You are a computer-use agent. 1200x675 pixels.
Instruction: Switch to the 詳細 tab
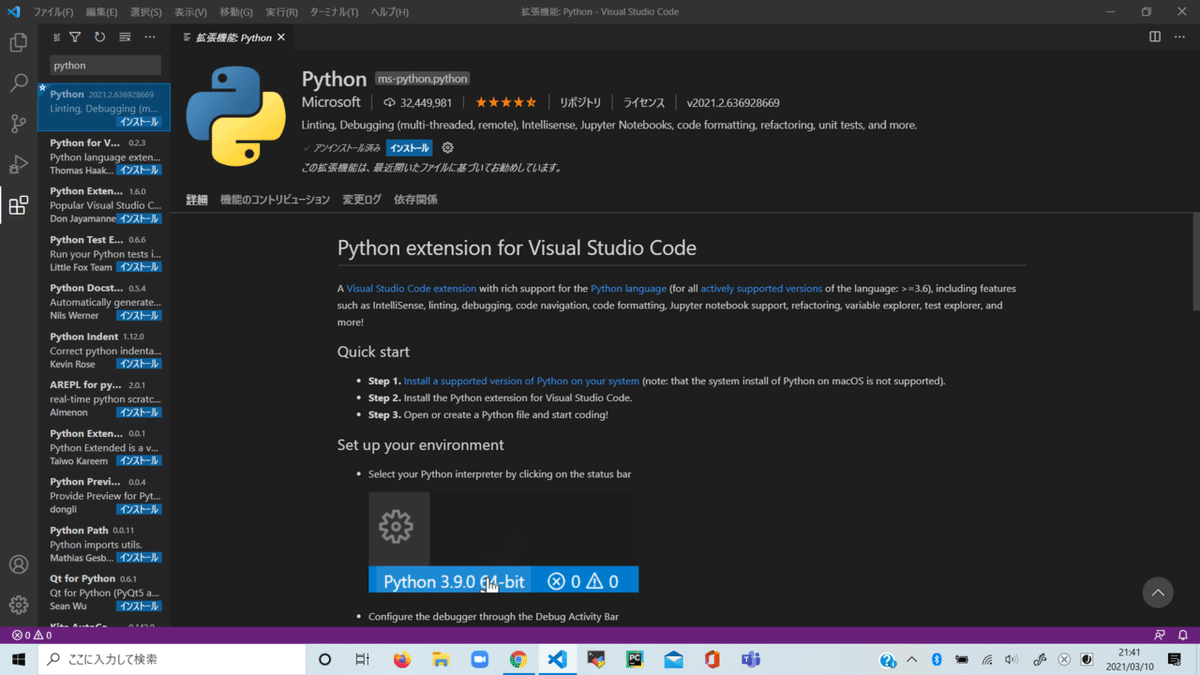coord(197,200)
